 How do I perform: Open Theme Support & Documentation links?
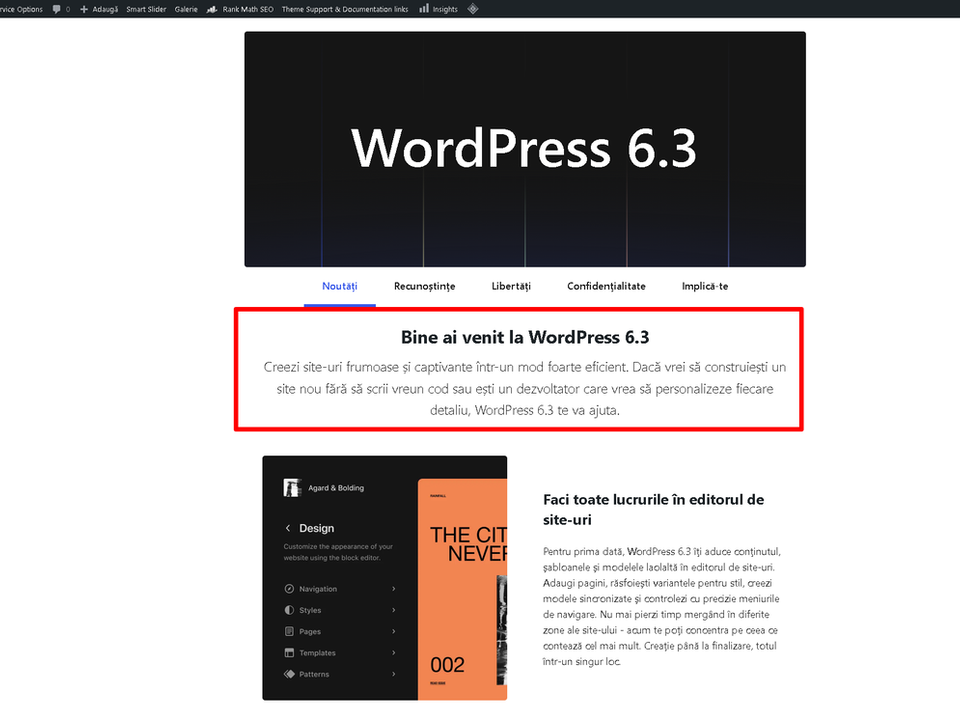coord(345,9)
